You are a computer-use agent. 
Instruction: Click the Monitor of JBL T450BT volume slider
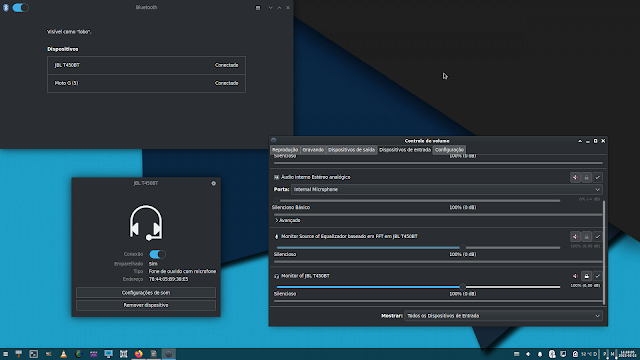(418, 287)
